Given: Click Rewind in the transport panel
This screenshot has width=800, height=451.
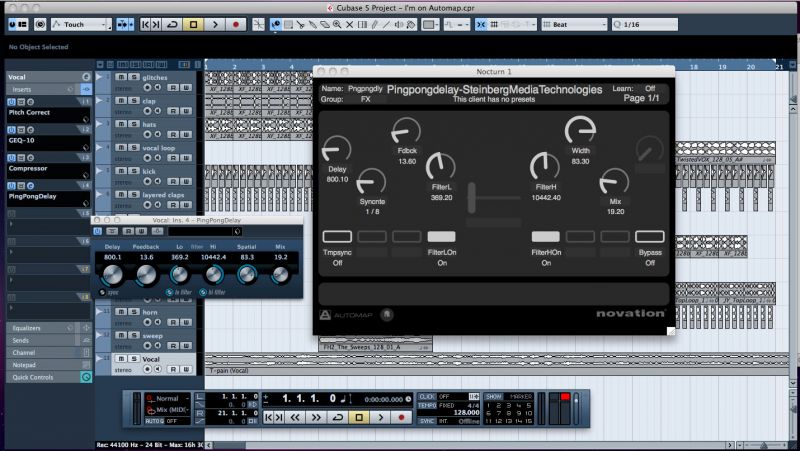Looking at the screenshot, I should point(295,417).
